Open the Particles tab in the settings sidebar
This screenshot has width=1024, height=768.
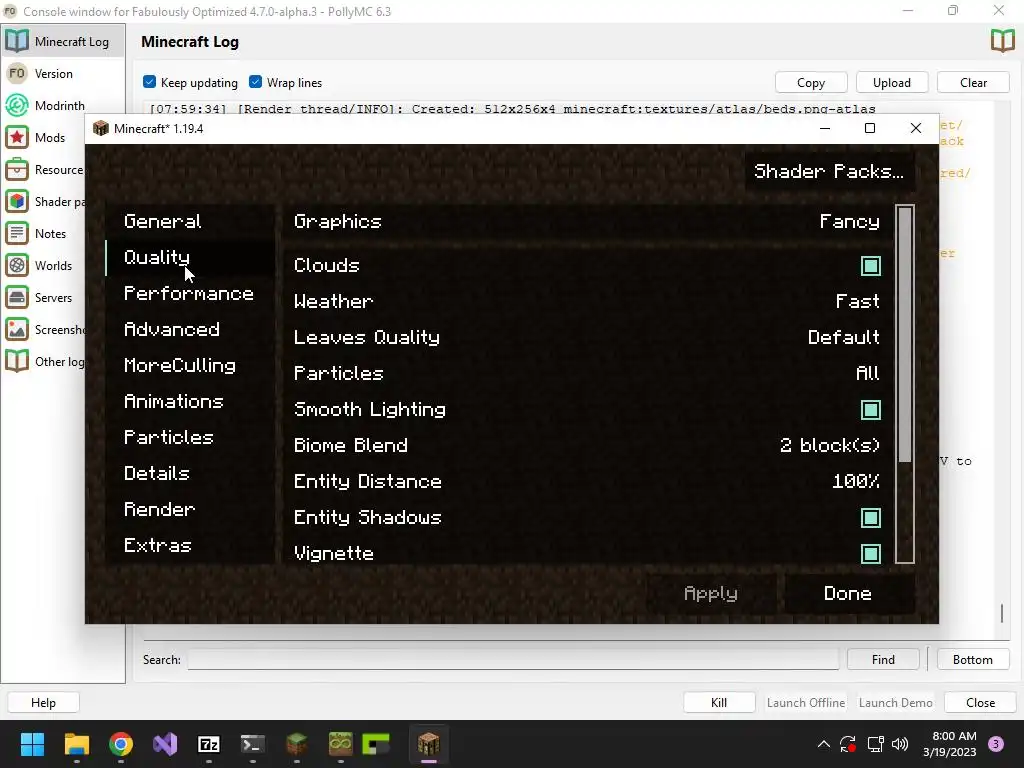click(190, 437)
